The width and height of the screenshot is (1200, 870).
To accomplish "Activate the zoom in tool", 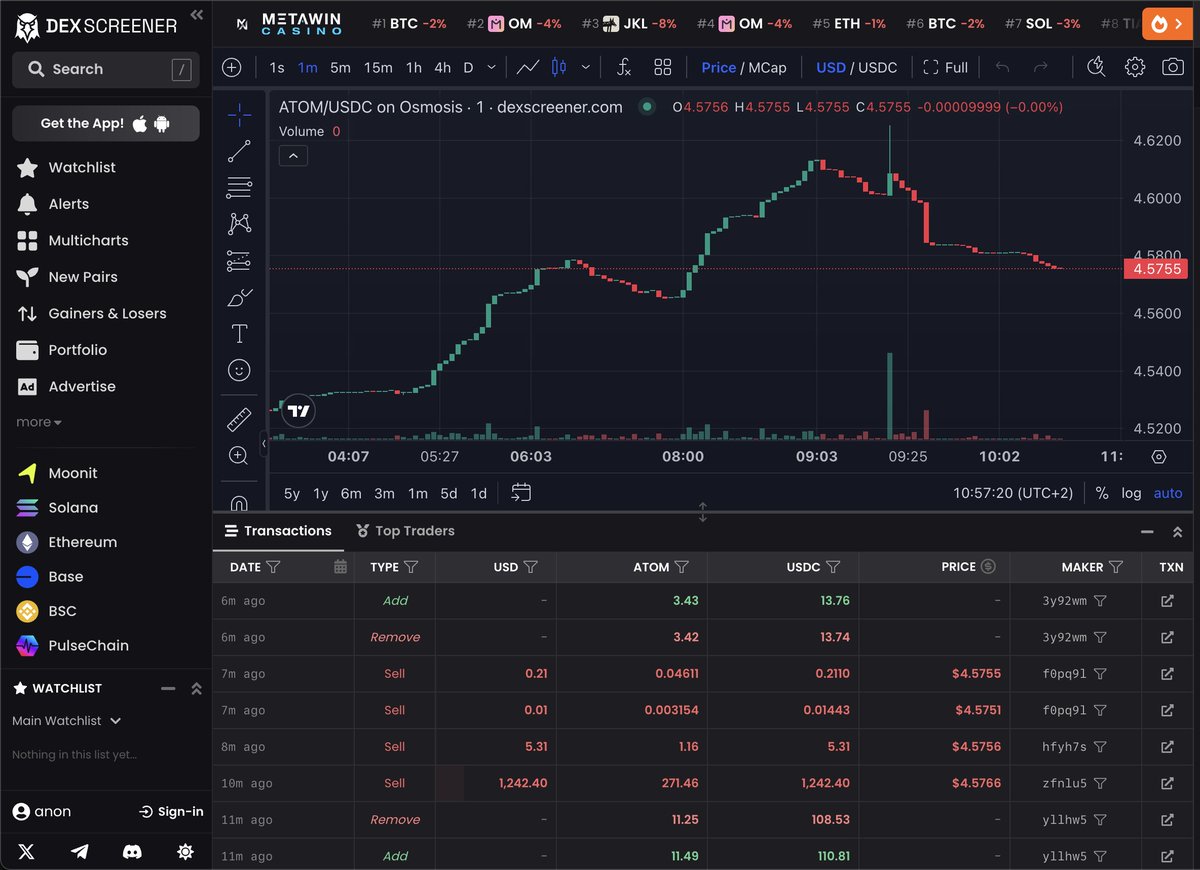I will (239, 456).
